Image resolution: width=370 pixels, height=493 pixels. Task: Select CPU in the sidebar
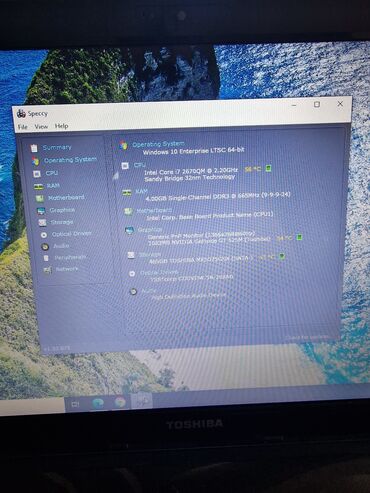tap(52, 173)
